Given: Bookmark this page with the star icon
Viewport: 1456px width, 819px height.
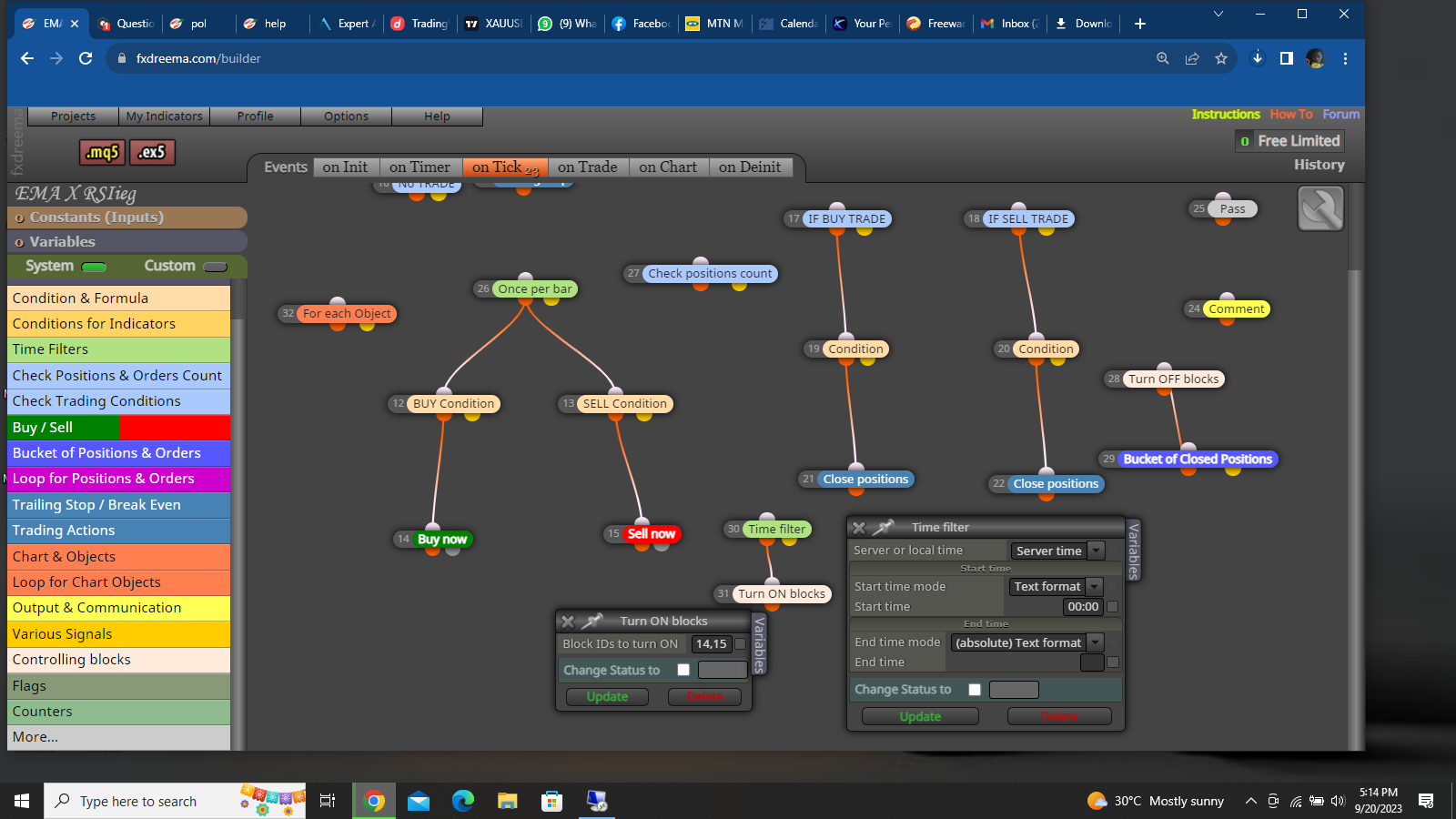Looking at the screenshot, I should tap(1221, 58).
